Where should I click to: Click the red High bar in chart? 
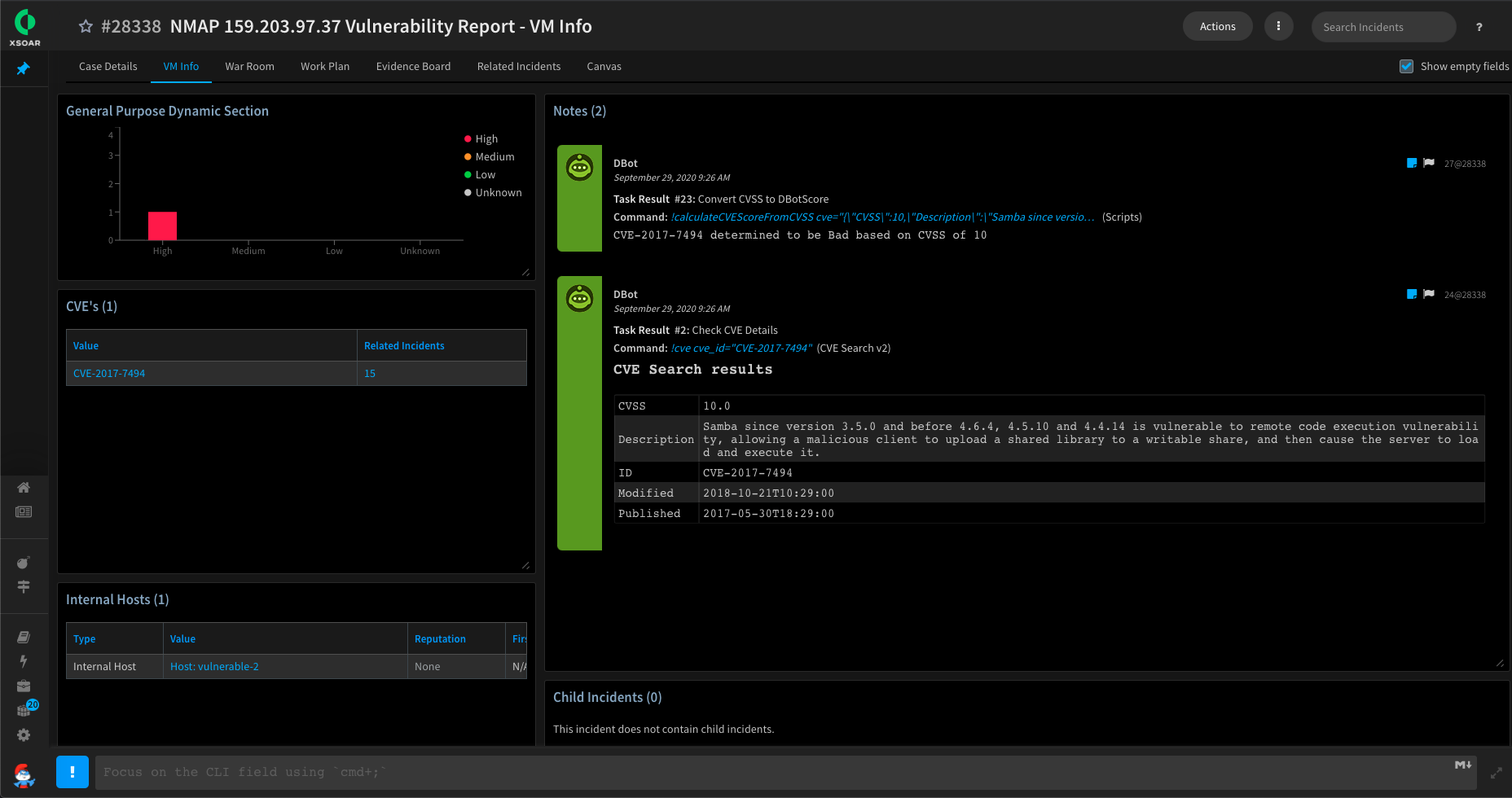click(162, 226)
